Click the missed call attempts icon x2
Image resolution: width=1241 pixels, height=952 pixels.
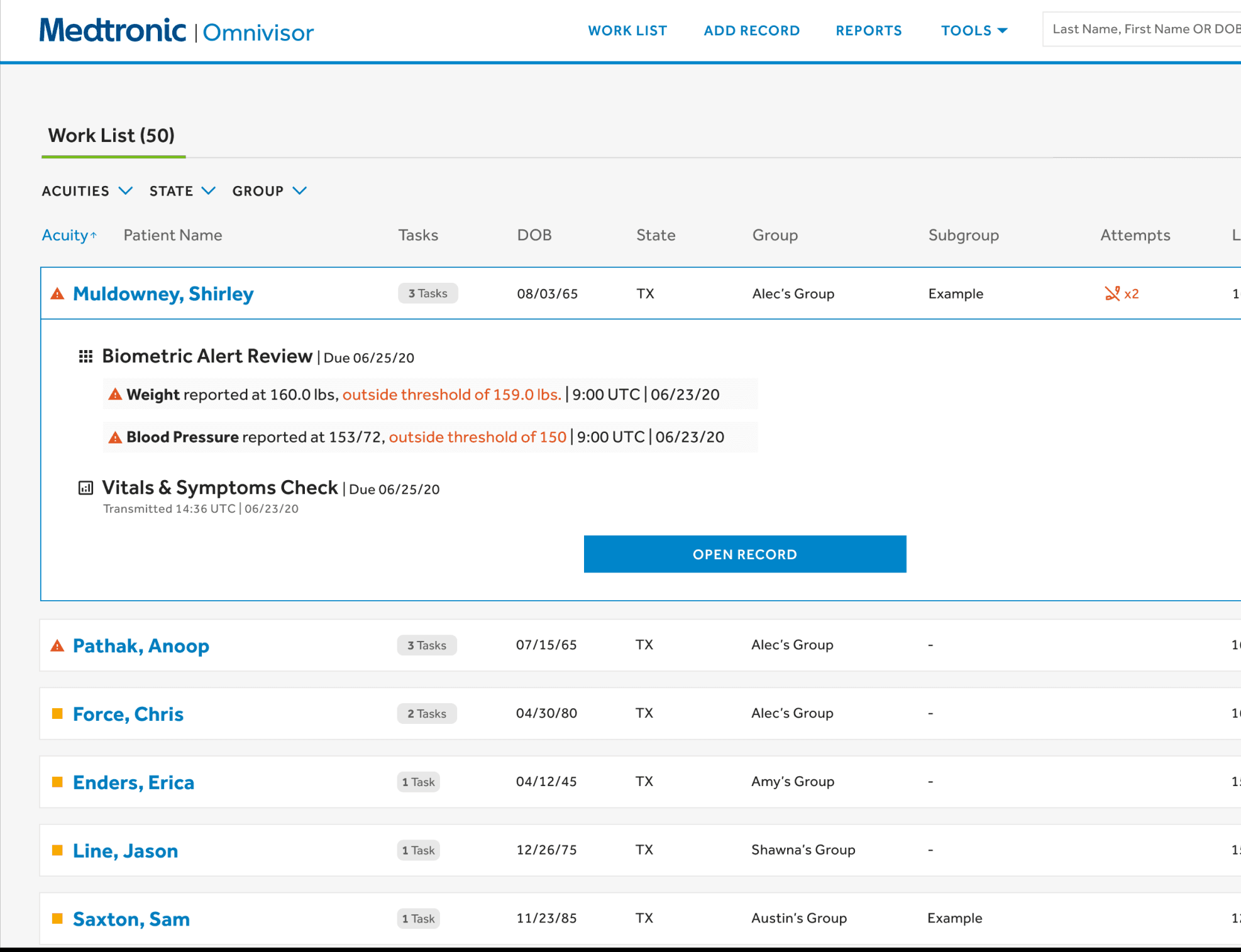point(1122,293)
